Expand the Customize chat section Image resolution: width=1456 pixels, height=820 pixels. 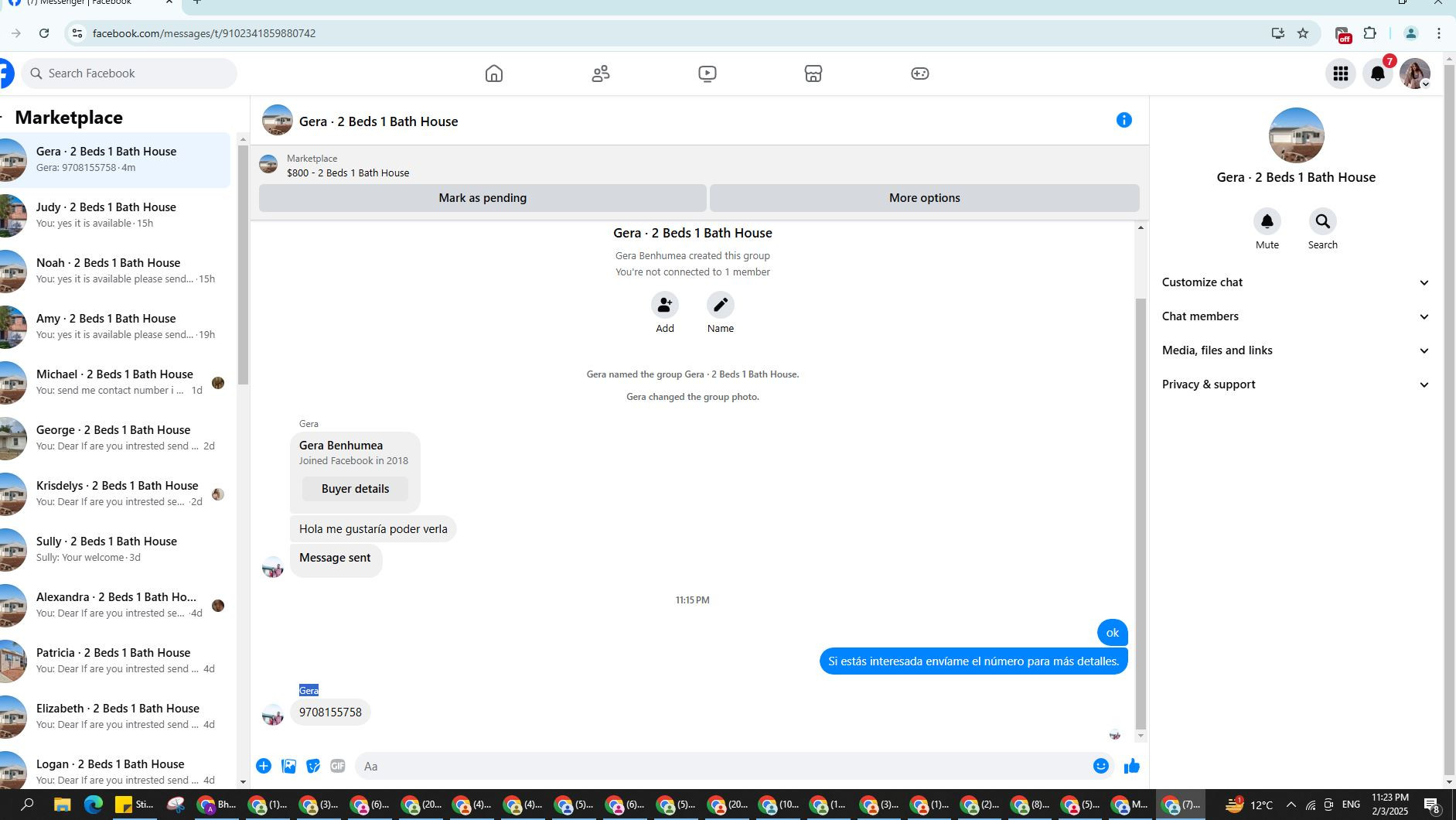pyautogui.click(x=1295, y=282)
